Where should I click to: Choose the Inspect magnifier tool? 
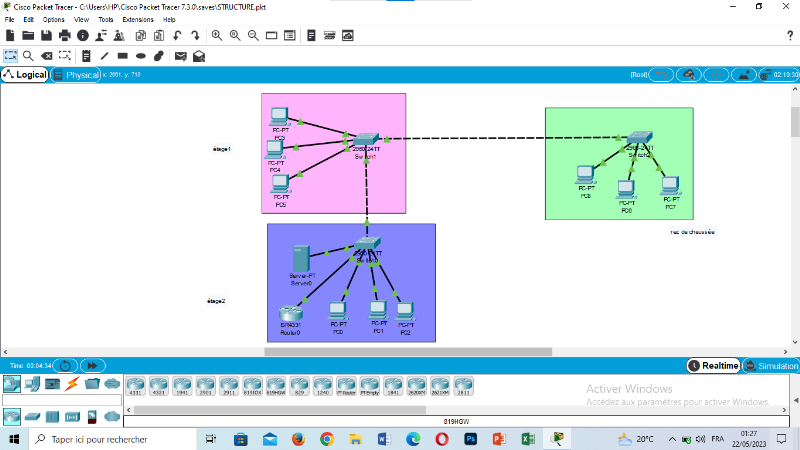click(x=28, y=56)
